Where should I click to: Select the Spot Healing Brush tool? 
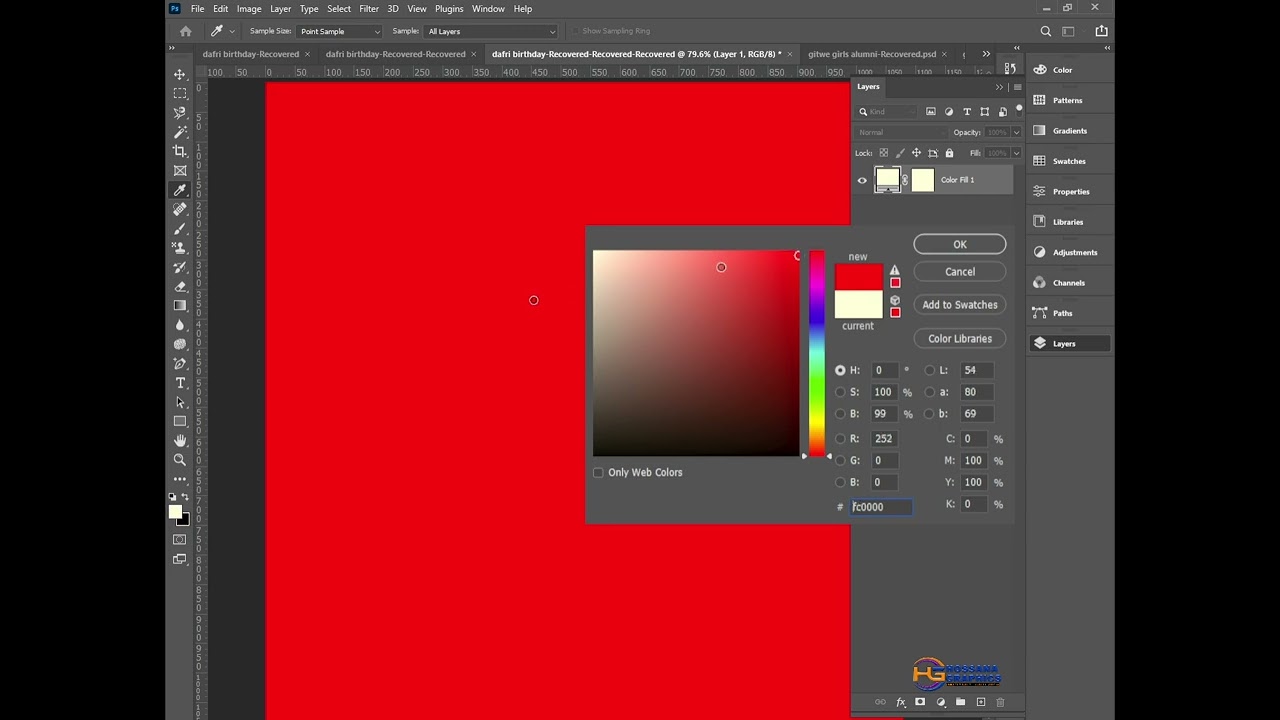click(180, 209)
